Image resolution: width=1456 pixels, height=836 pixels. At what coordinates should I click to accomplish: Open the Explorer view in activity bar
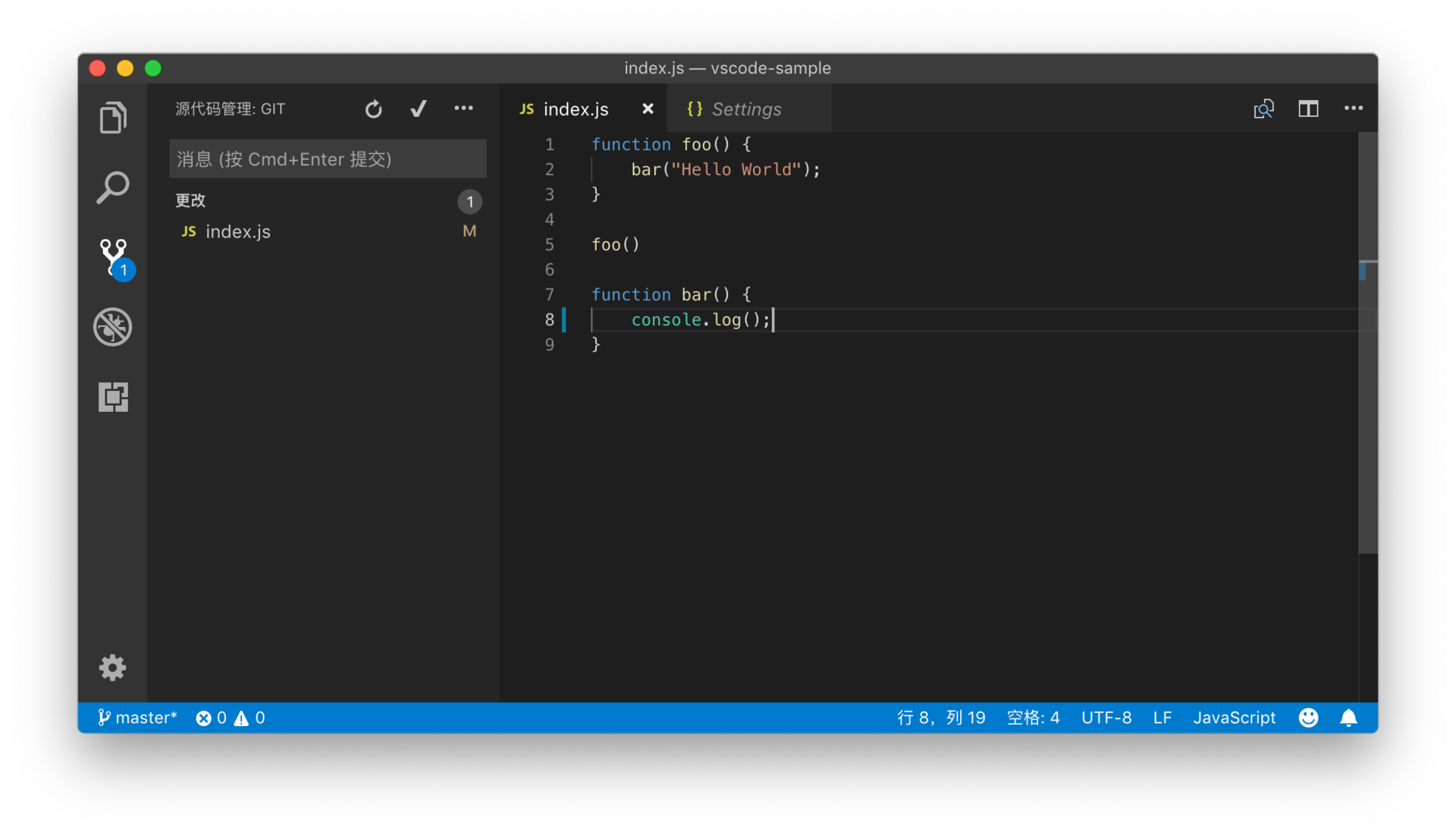click(x=113, y=118)
